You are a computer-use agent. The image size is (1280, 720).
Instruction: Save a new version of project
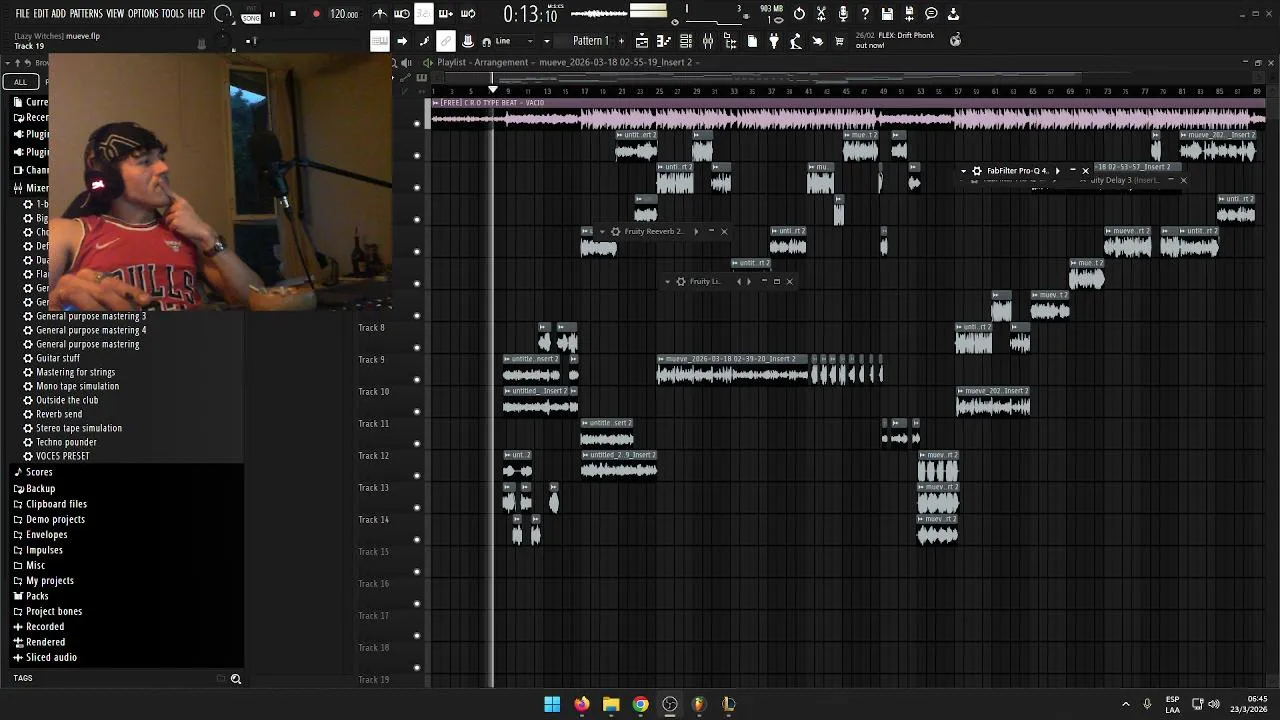click(x=910, y=14)
